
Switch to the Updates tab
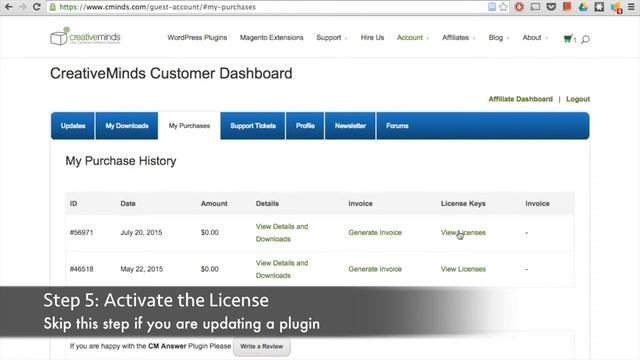[73, 126]
